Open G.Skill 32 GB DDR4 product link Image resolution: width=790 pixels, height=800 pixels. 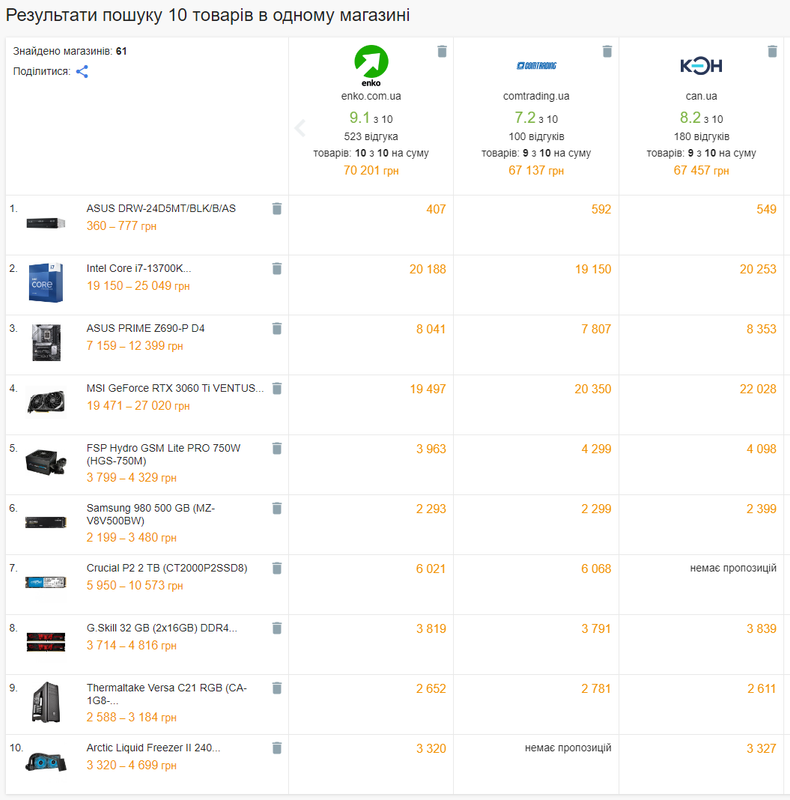pos(162,628)
